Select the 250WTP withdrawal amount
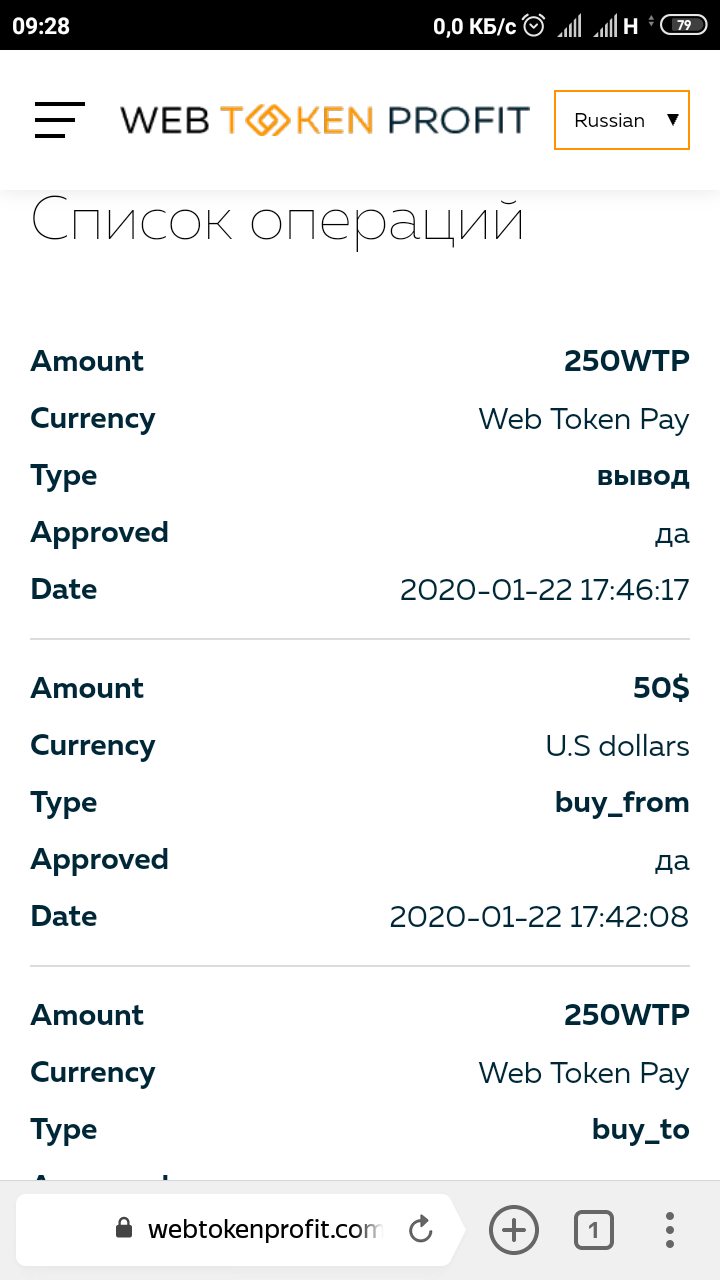 click(x=626, y=361)
